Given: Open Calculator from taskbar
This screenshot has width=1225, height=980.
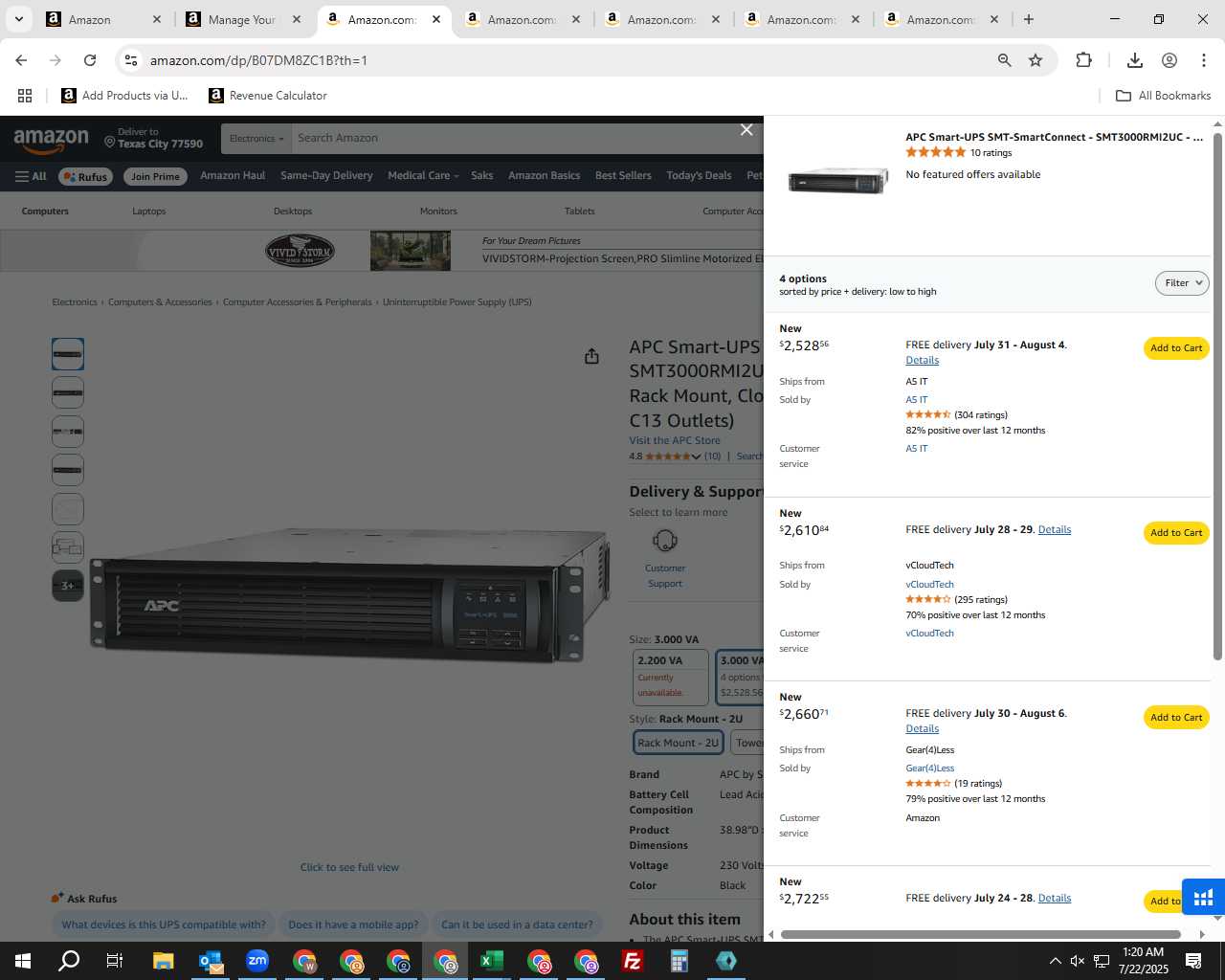Looking at the screenshot, I should tap(679, 961).
